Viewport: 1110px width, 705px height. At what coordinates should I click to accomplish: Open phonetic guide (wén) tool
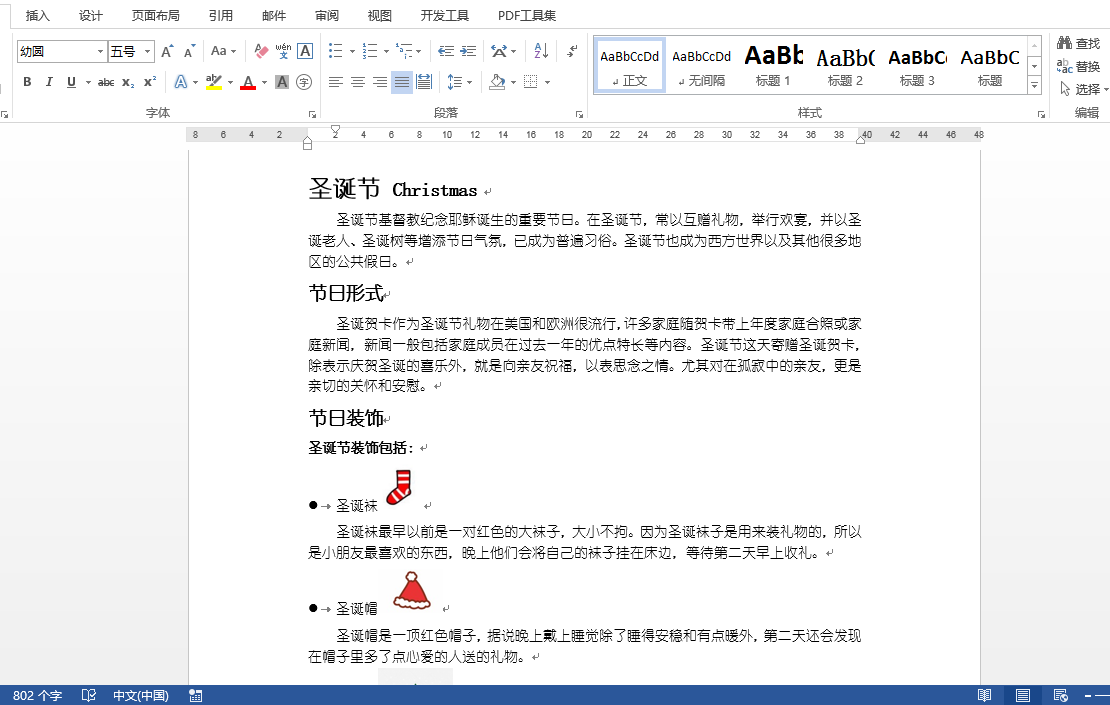[x=283, y=51]
